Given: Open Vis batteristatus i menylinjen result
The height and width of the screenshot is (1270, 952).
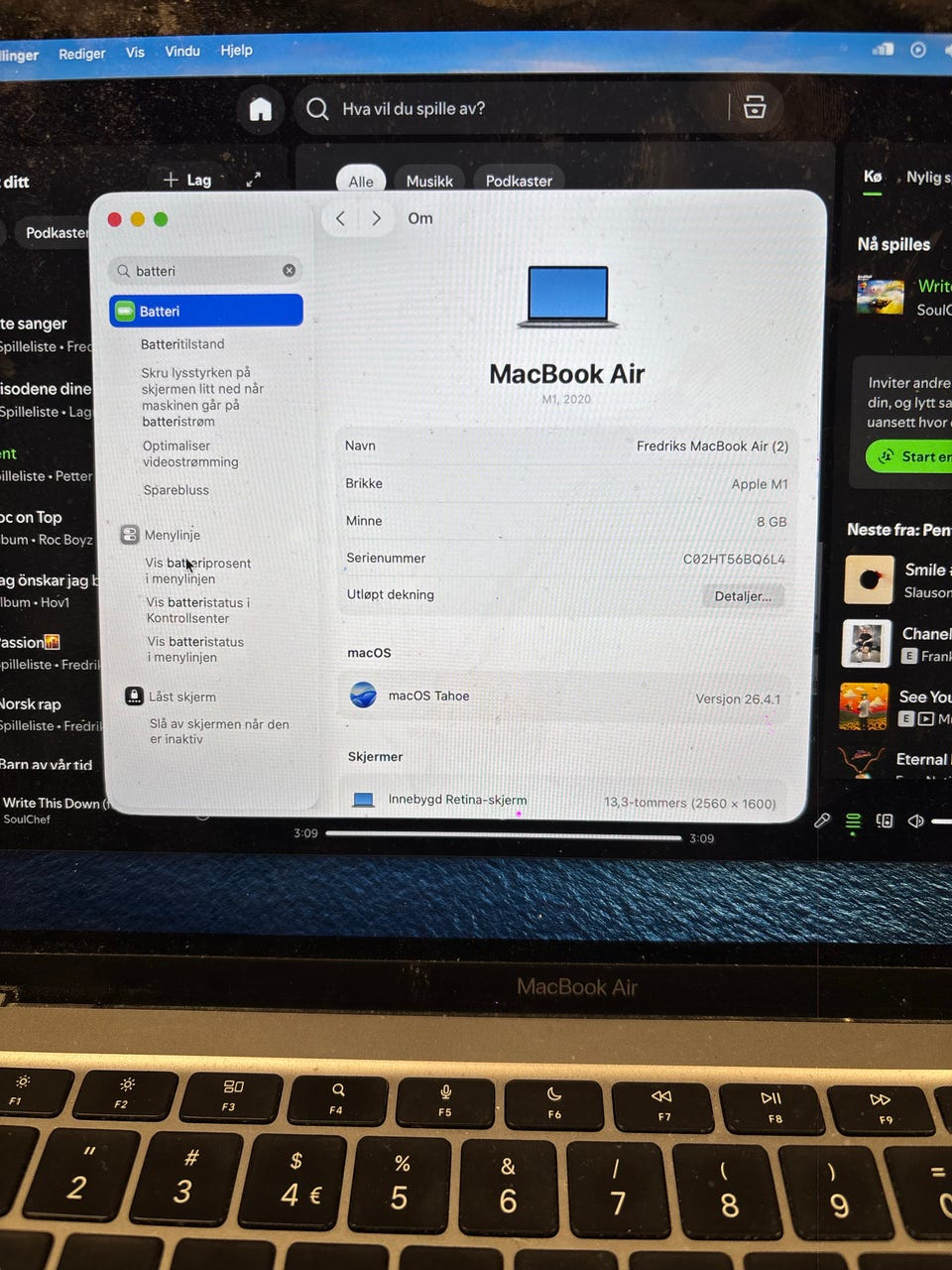Looking at the screenshot, I should tap(195, 649).
